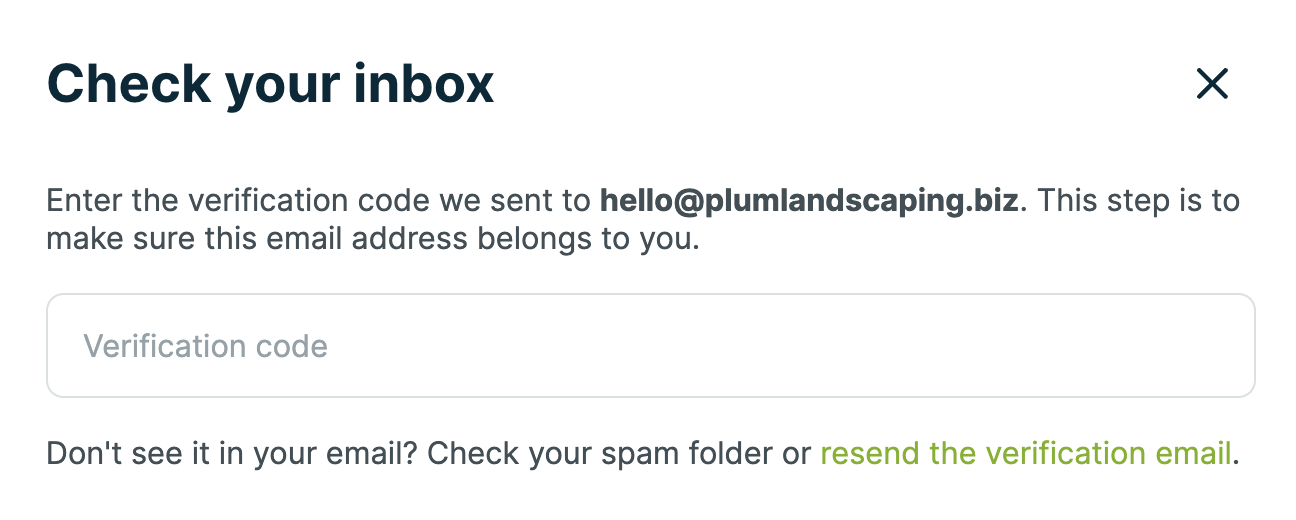Click the Verification code input field

pos(650,346)
